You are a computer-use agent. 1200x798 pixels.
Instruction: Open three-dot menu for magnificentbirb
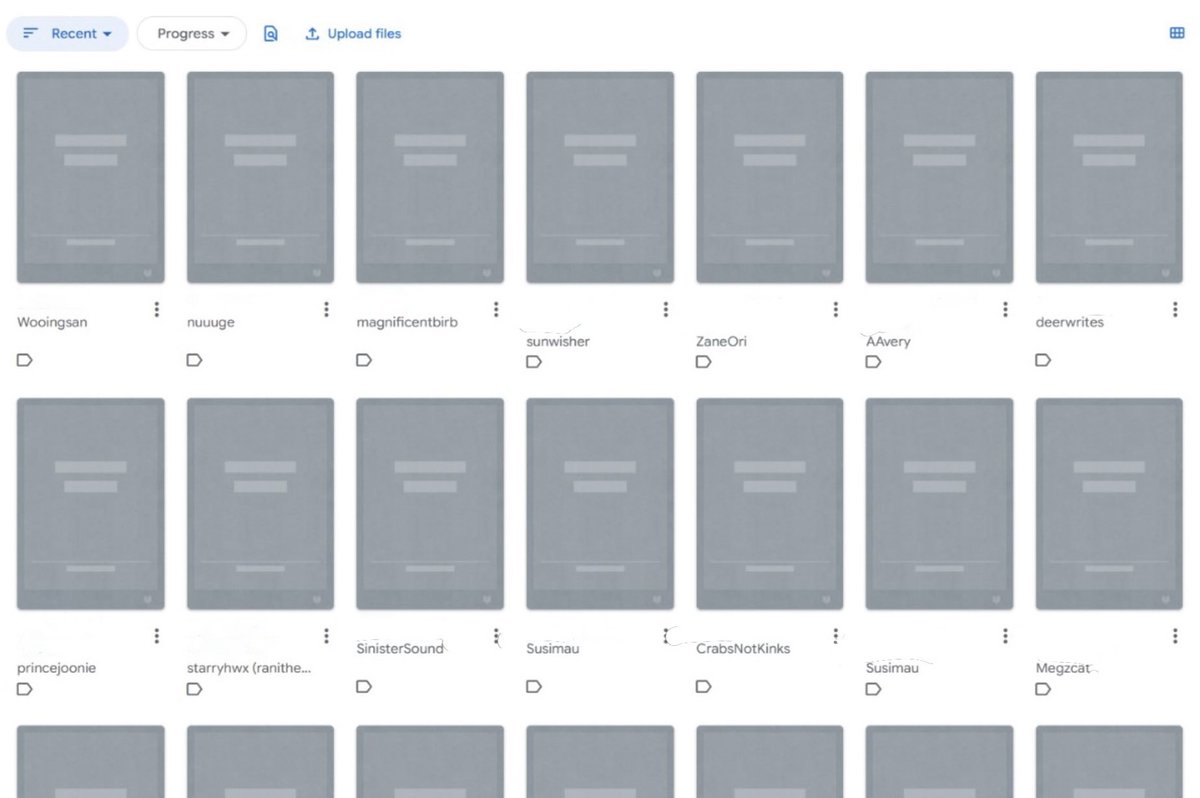click(496, 310)
